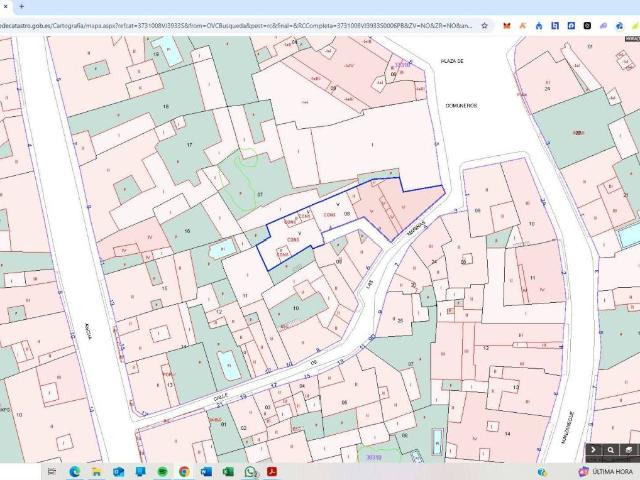Image resolution: width=640 pixels, height=480 pixels.
Task: Open Excel from the taskbar
Action: tap(228, 471)
